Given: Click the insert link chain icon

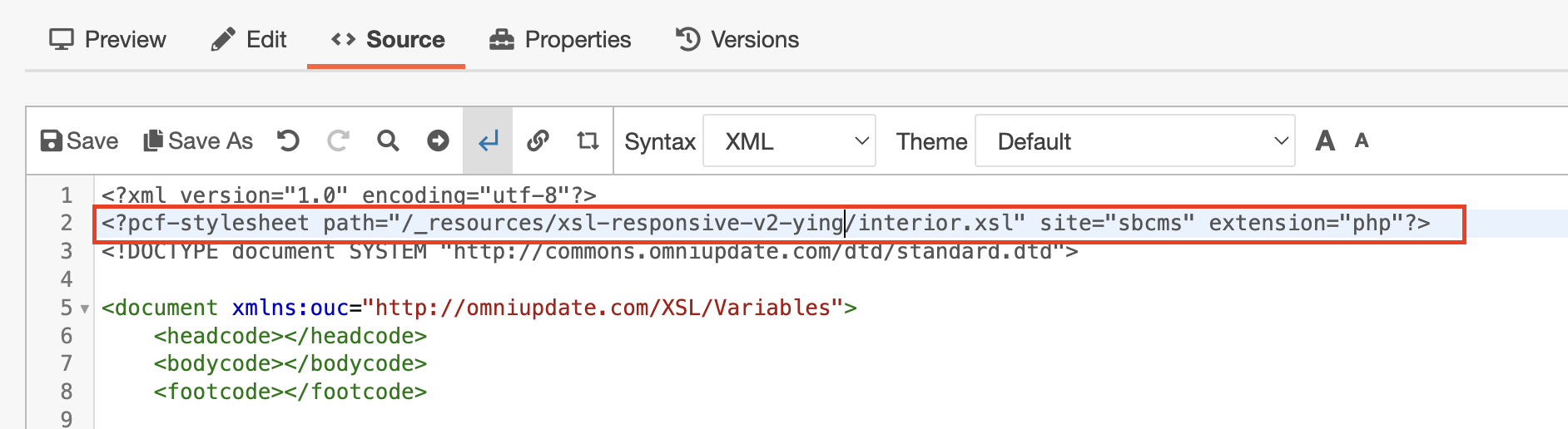Looking at the screenshot, I should point(538,141).
